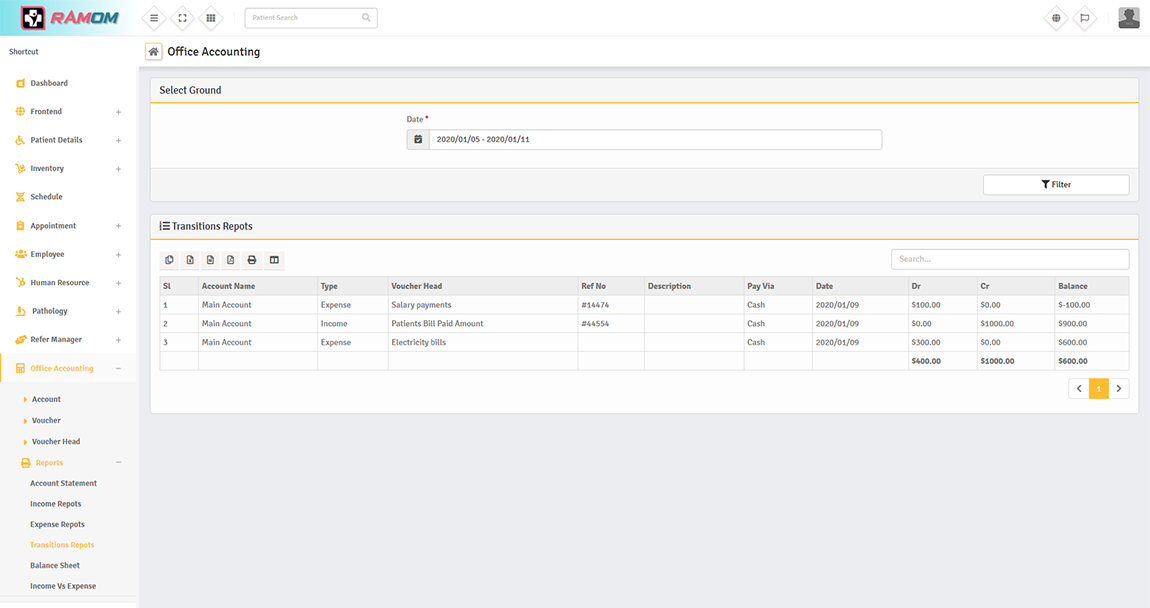1150x608 pixels.
Task: Toggle fullscreen mode icon in header
Action: pyautogui.click(x=182, y=18)
